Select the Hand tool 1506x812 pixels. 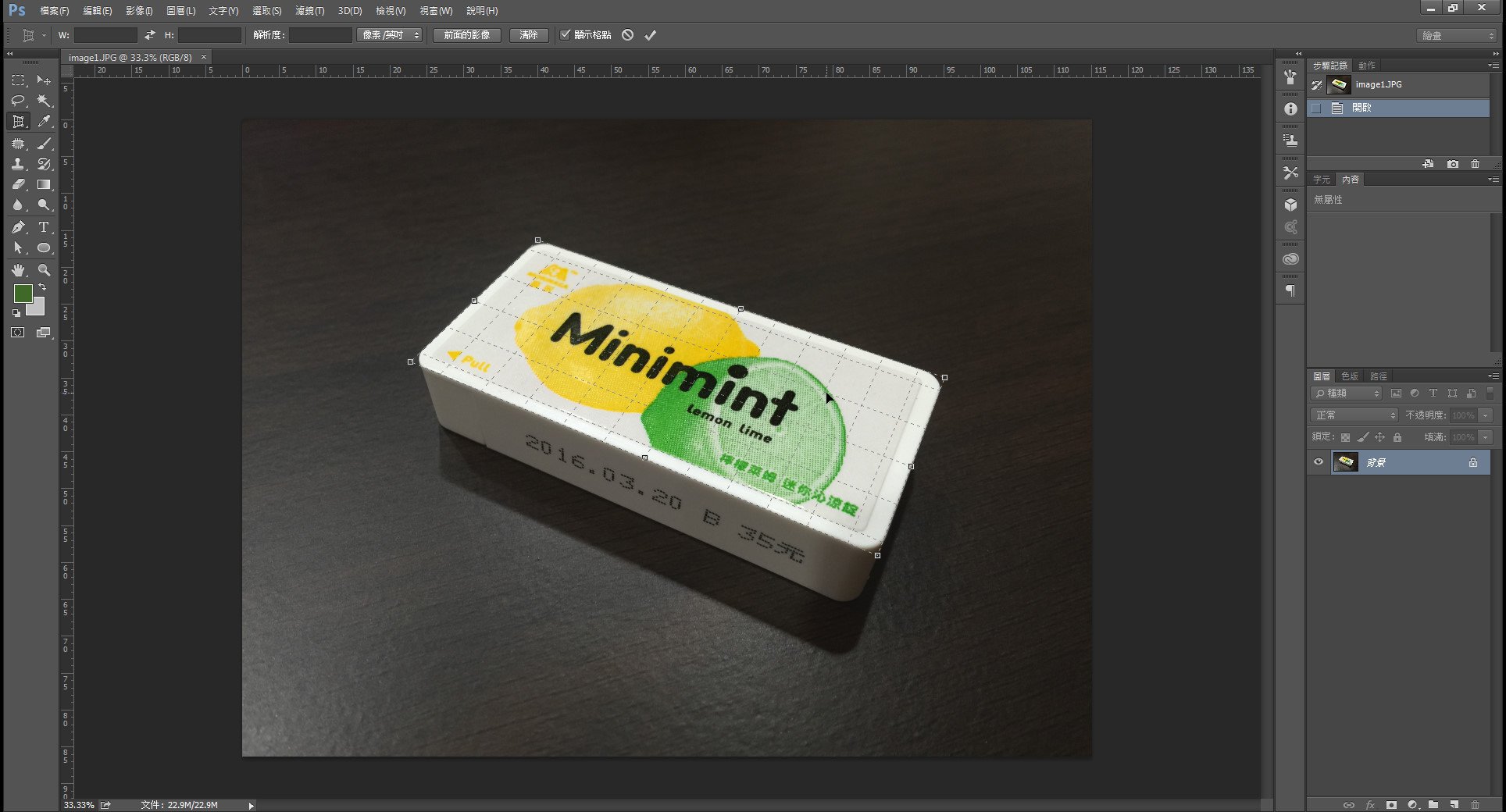(18, 270)
